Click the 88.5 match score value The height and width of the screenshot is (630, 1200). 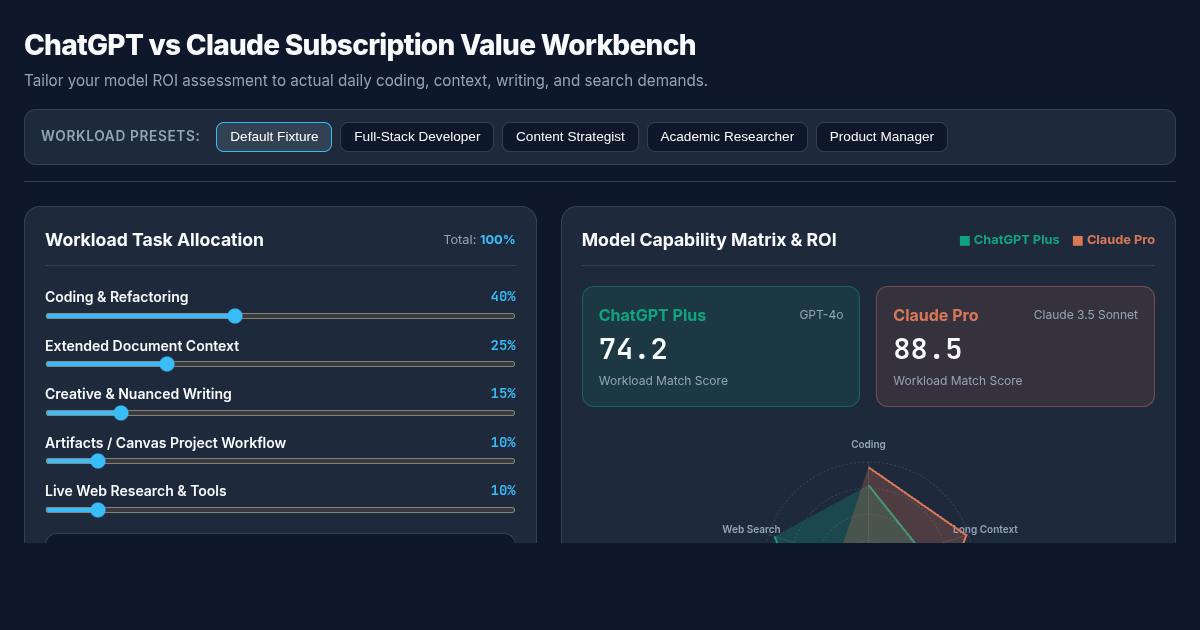pyautogui.click(x=928, y=349)
